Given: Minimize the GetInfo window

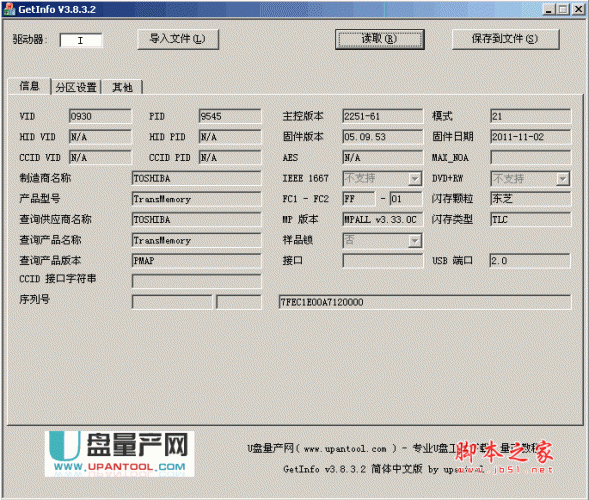Looking at the screenshot, I should [x=549, y=9].
